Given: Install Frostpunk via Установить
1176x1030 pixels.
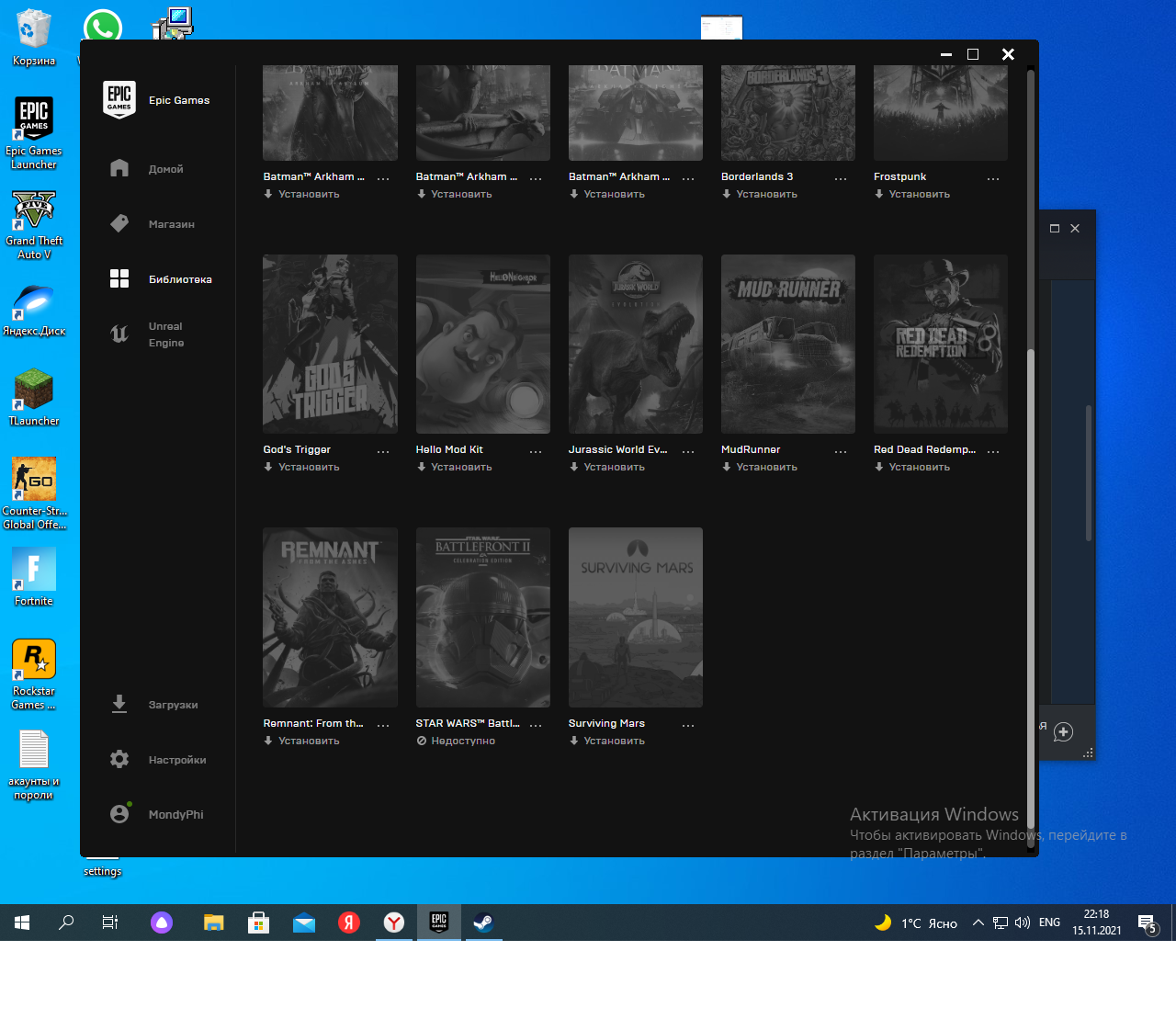Looking at the screenshot, I should 911,194.
